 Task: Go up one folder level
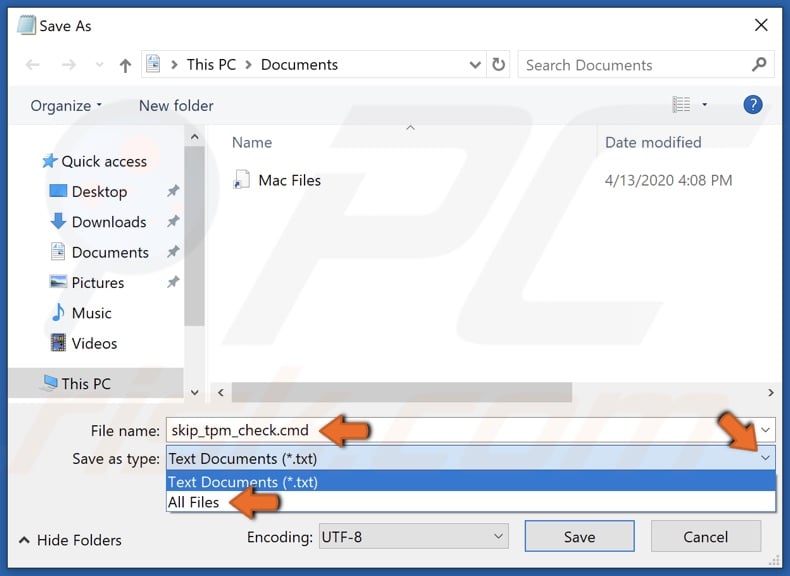coord(125,65)
